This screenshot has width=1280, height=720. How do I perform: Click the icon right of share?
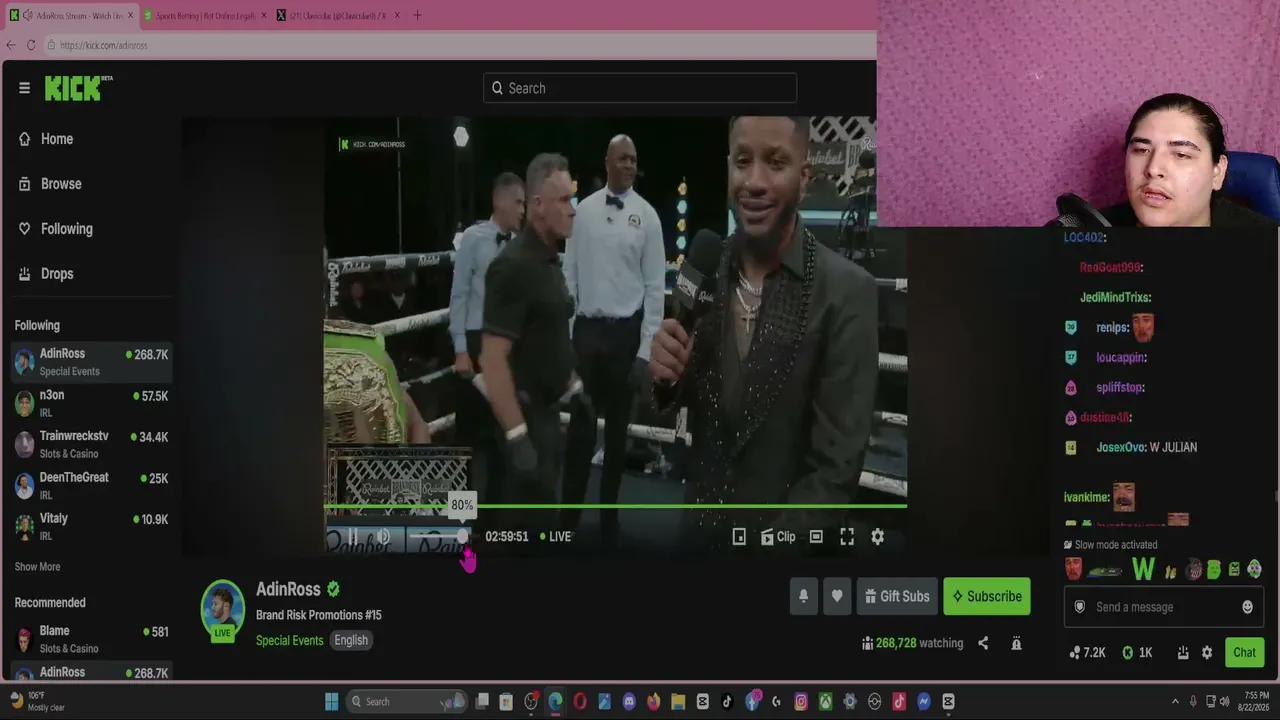(1016, 643)
